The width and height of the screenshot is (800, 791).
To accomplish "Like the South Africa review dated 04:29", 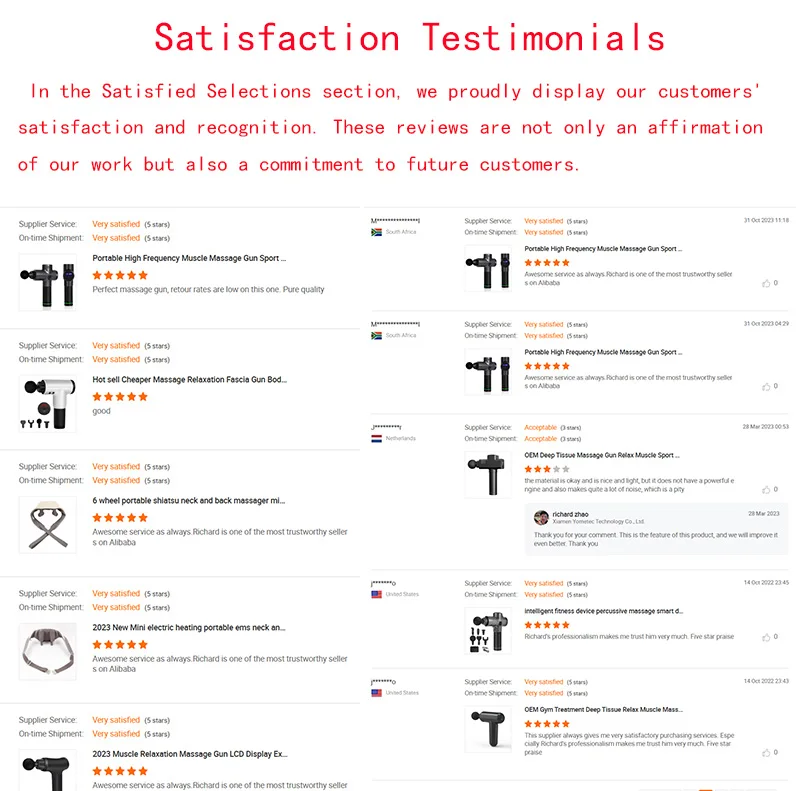I will pyautogui.click(x=766, y=386).
